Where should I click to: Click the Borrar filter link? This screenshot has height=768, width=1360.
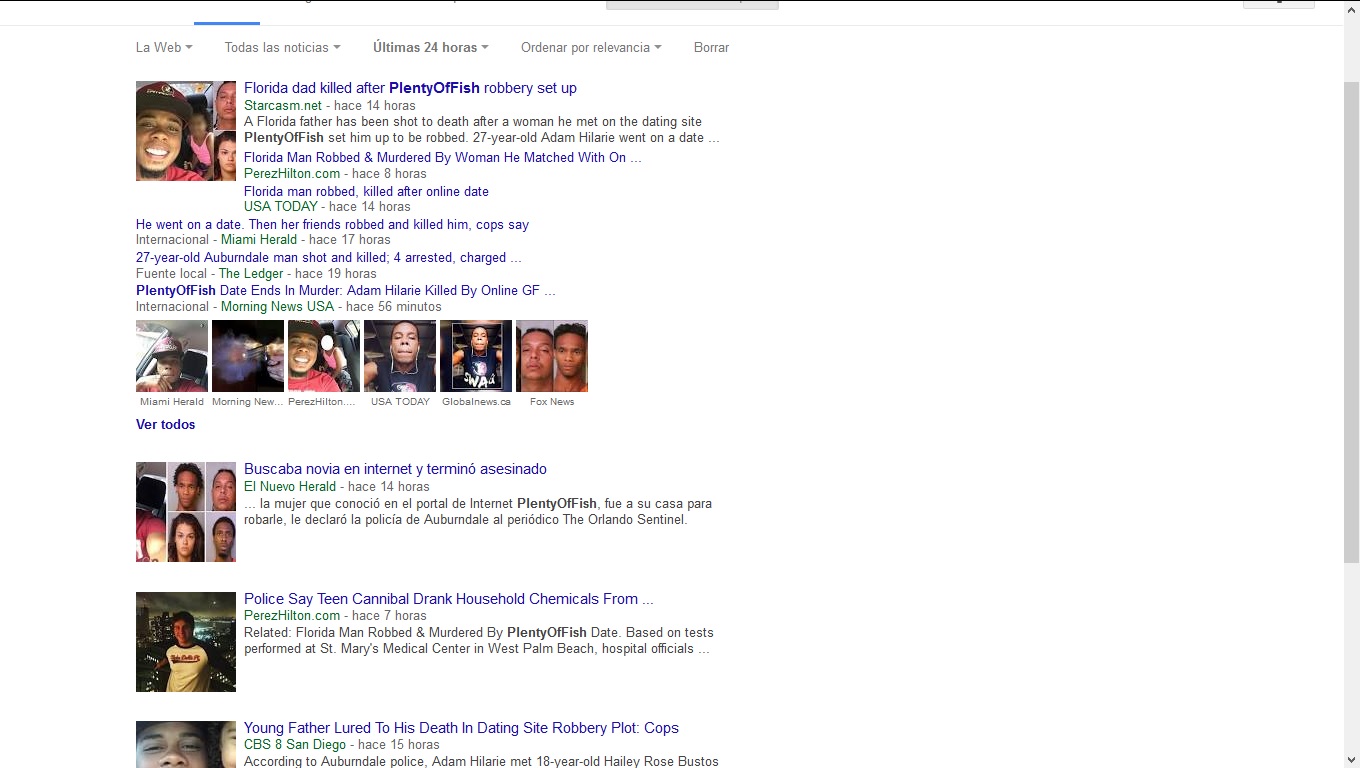[x=711, y=47]
